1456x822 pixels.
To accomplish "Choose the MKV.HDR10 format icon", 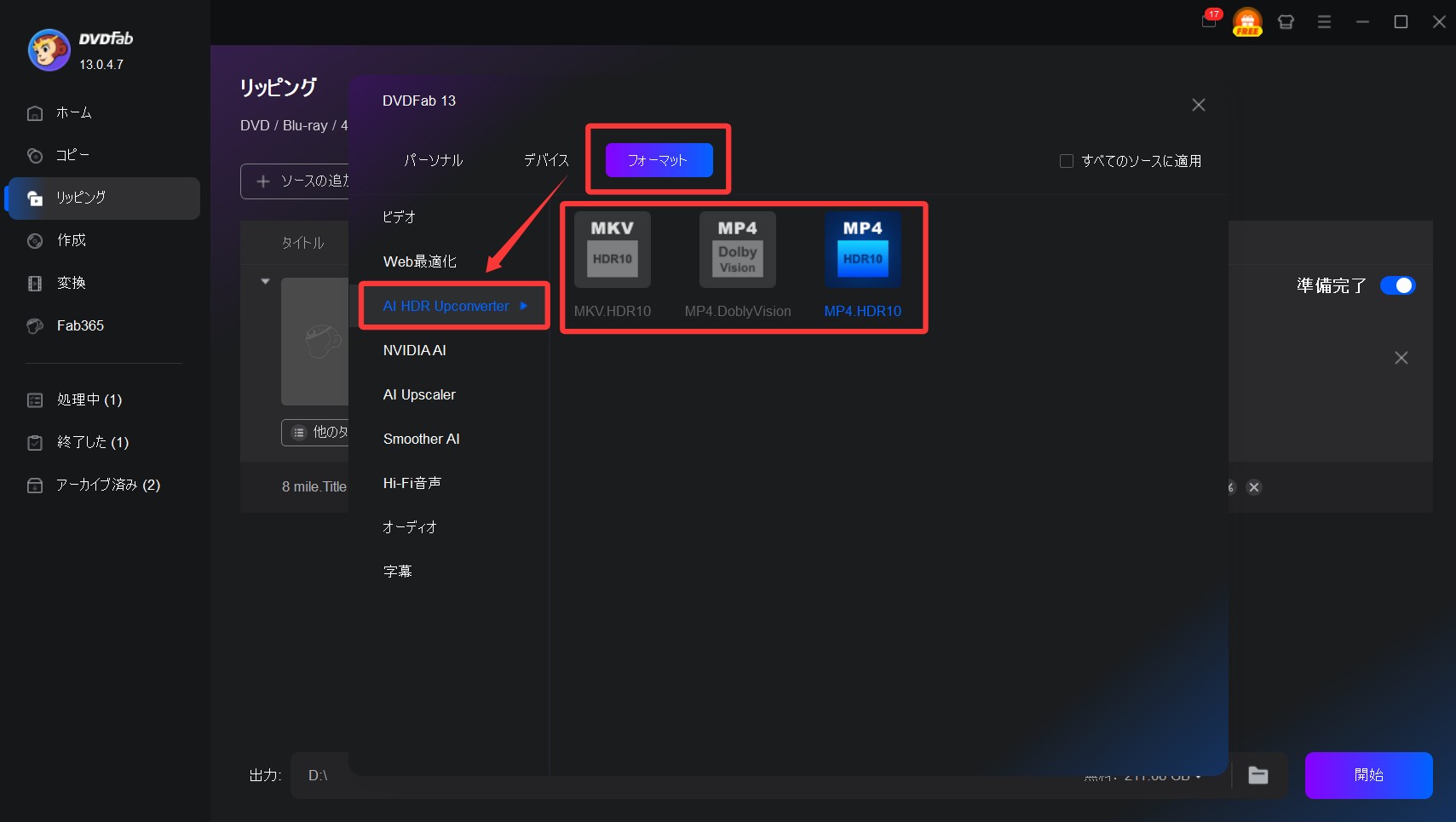I will (x=613, y=250).
